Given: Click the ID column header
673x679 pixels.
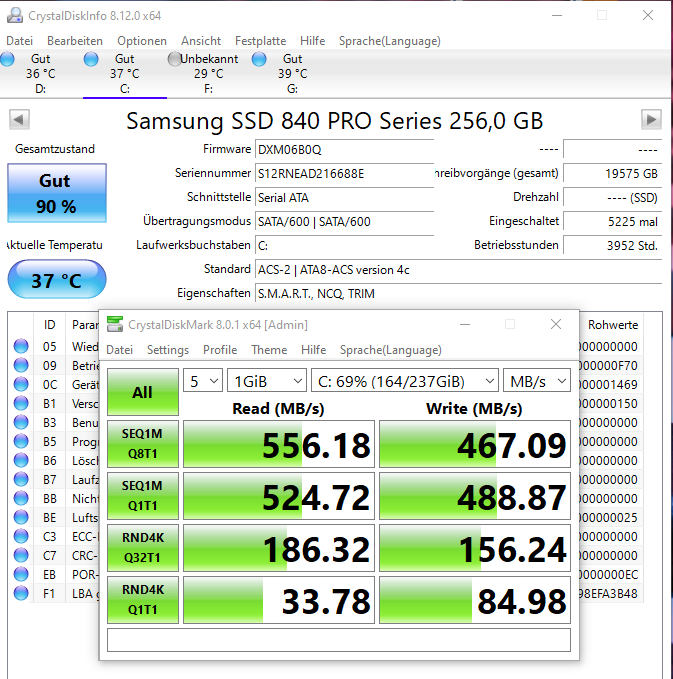Looking at the screenshot, I should tap(49, 325).
